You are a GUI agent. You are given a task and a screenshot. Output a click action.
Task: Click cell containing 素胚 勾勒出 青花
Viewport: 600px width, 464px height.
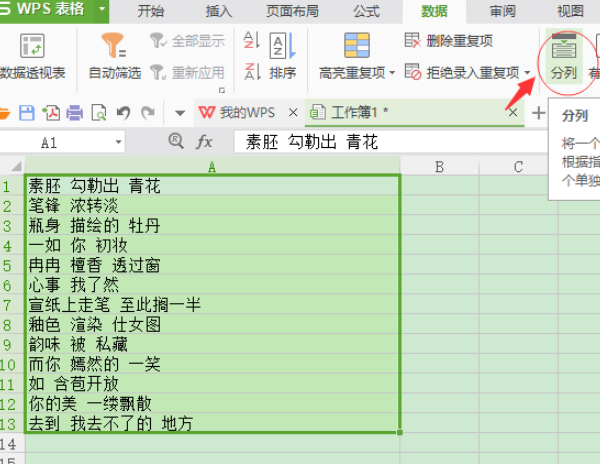[212, 186]
